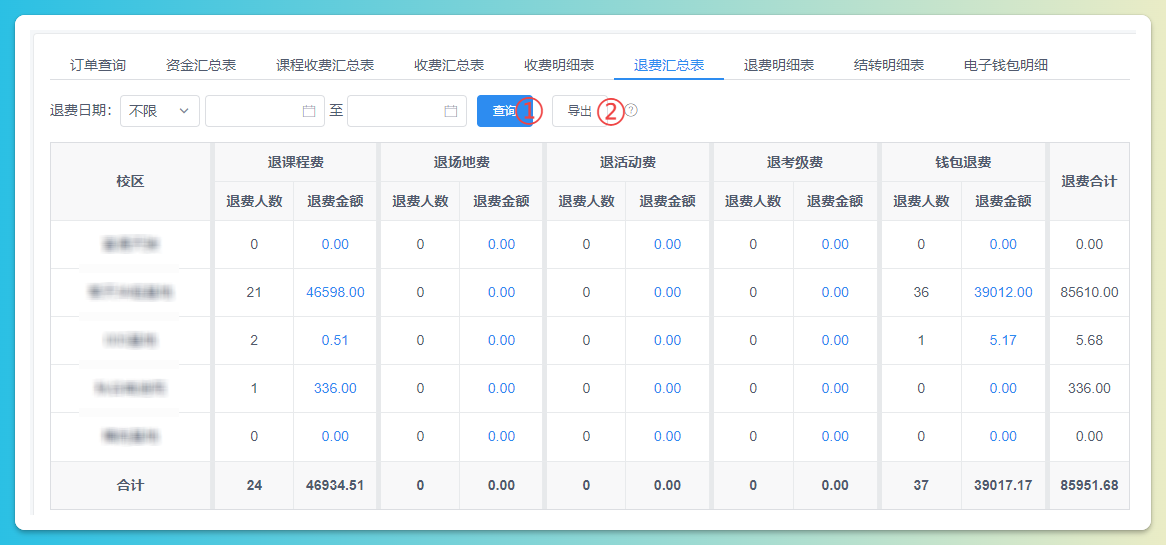Click the 钱包退费 group header

962,162
